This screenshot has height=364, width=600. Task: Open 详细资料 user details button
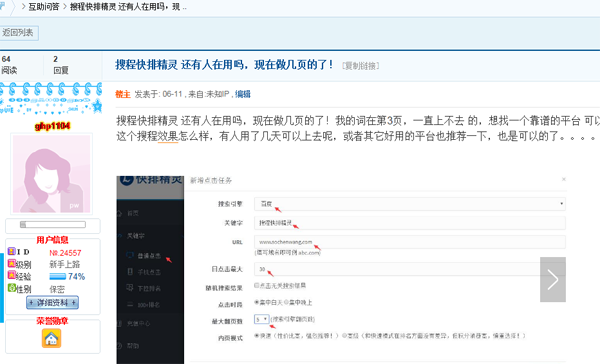pos(52,302)
